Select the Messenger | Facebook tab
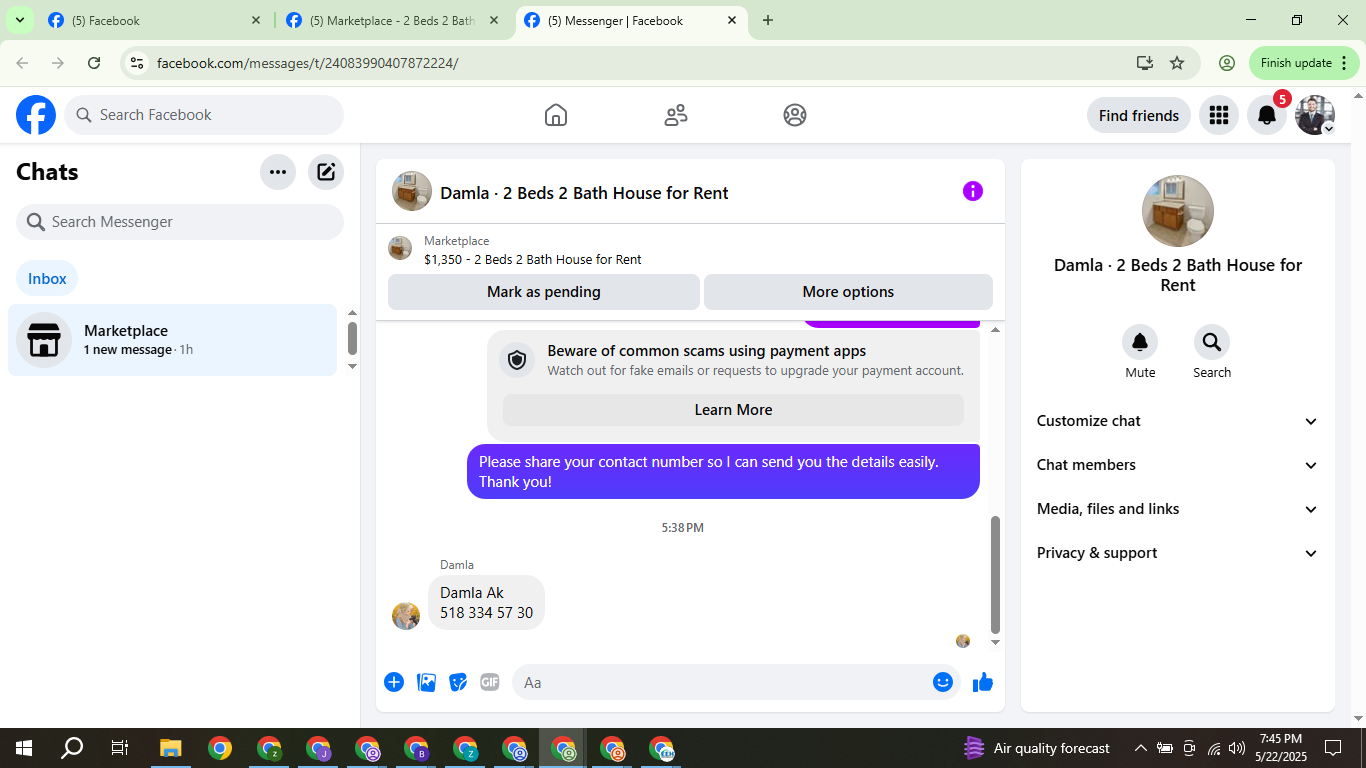 [631, 20]
